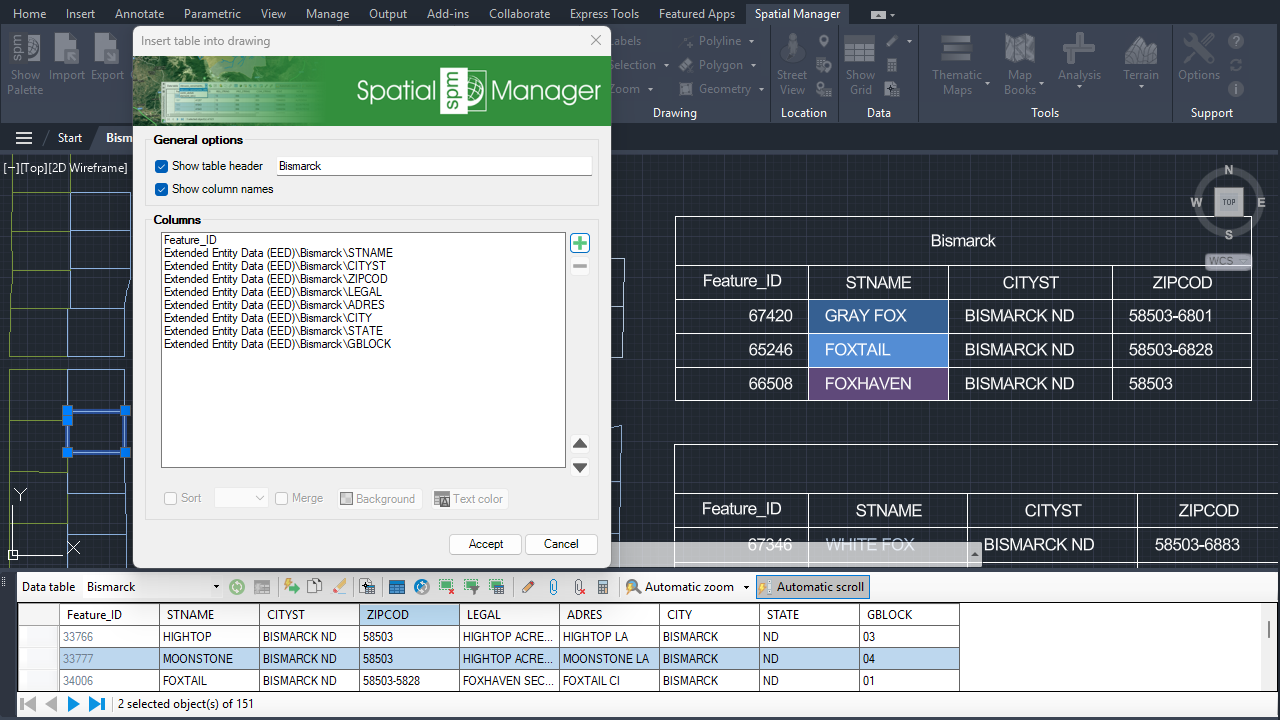
Task: Click the calculator icon in data toolbar
Action: (603, 587)
